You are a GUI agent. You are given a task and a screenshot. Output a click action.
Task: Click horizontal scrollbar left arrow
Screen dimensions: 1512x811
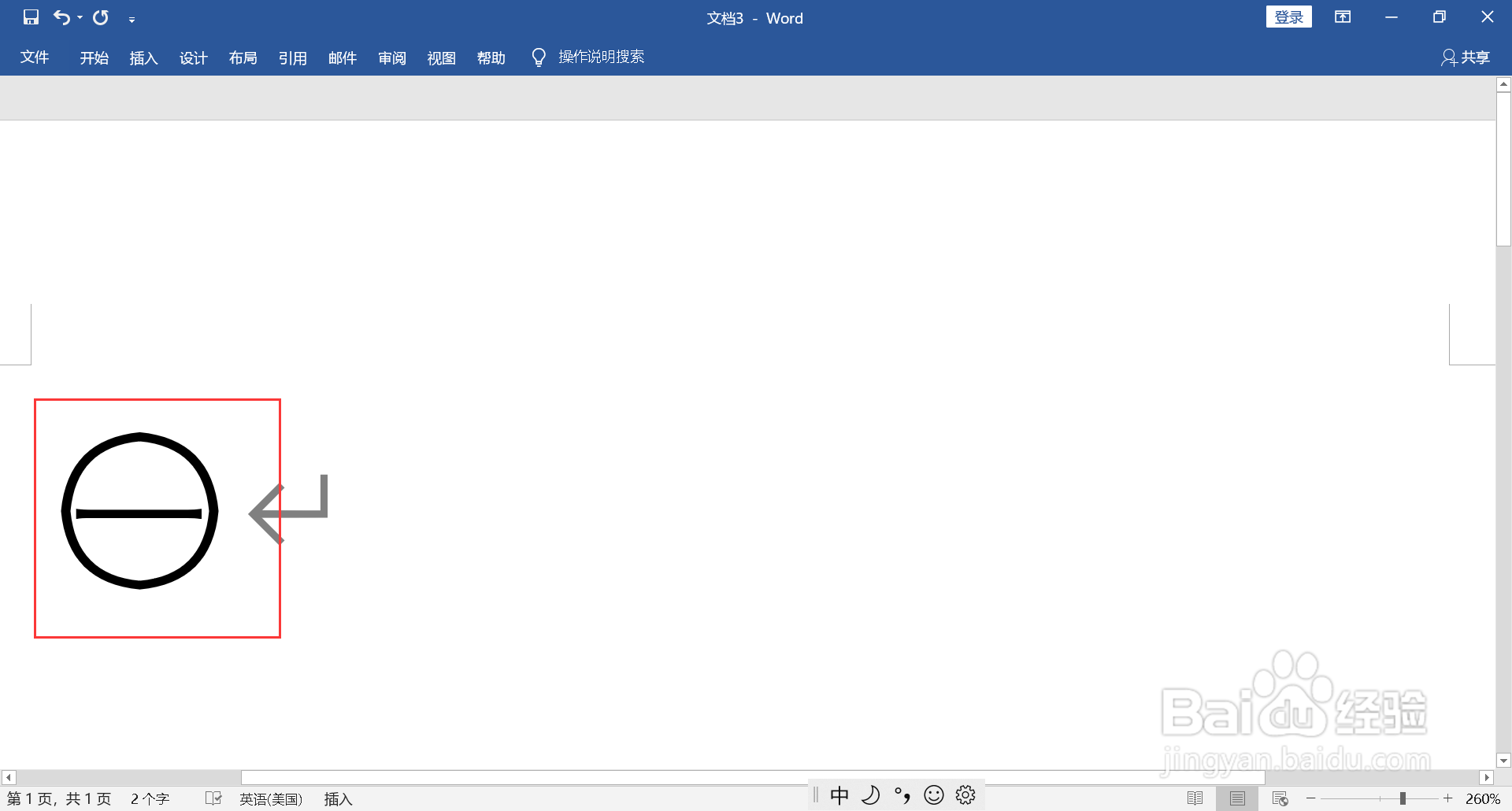pos(8,777)
